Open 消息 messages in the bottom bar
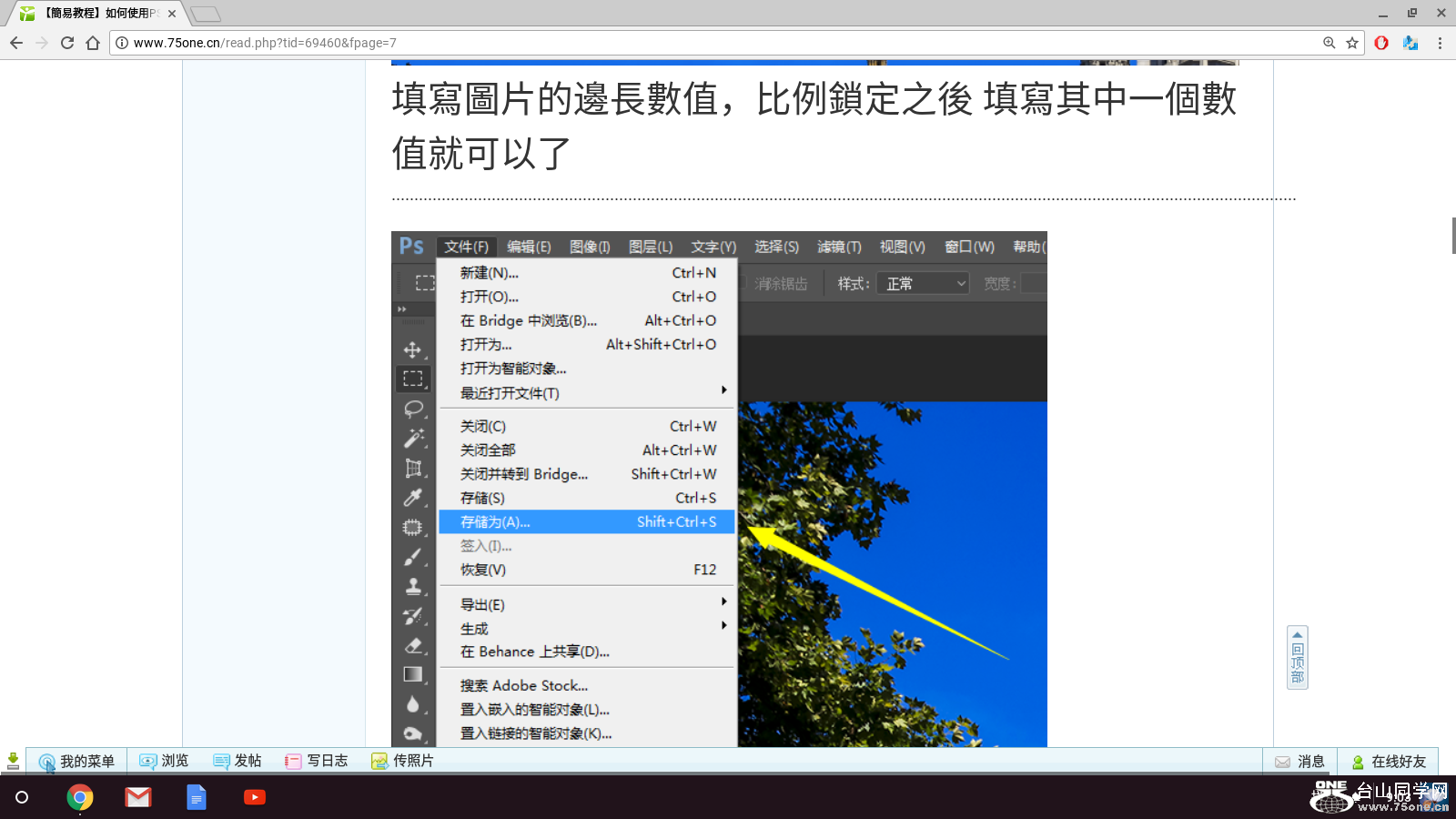 click(1299, 762)
